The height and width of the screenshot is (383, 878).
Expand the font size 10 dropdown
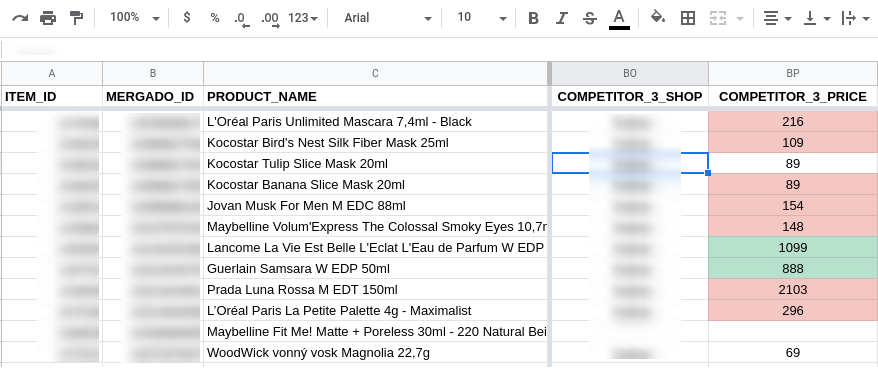coord(482,18)
